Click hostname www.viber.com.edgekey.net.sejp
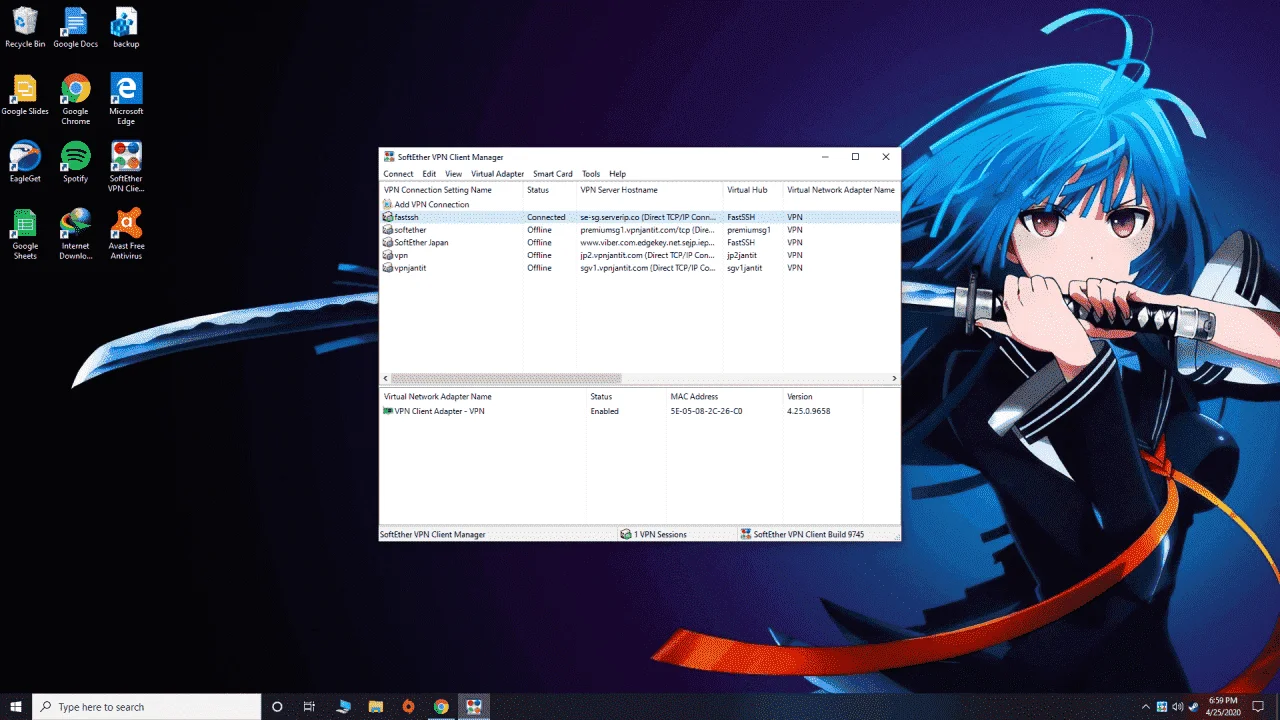Screen dimensions: 1280x720 pos(648,242)
